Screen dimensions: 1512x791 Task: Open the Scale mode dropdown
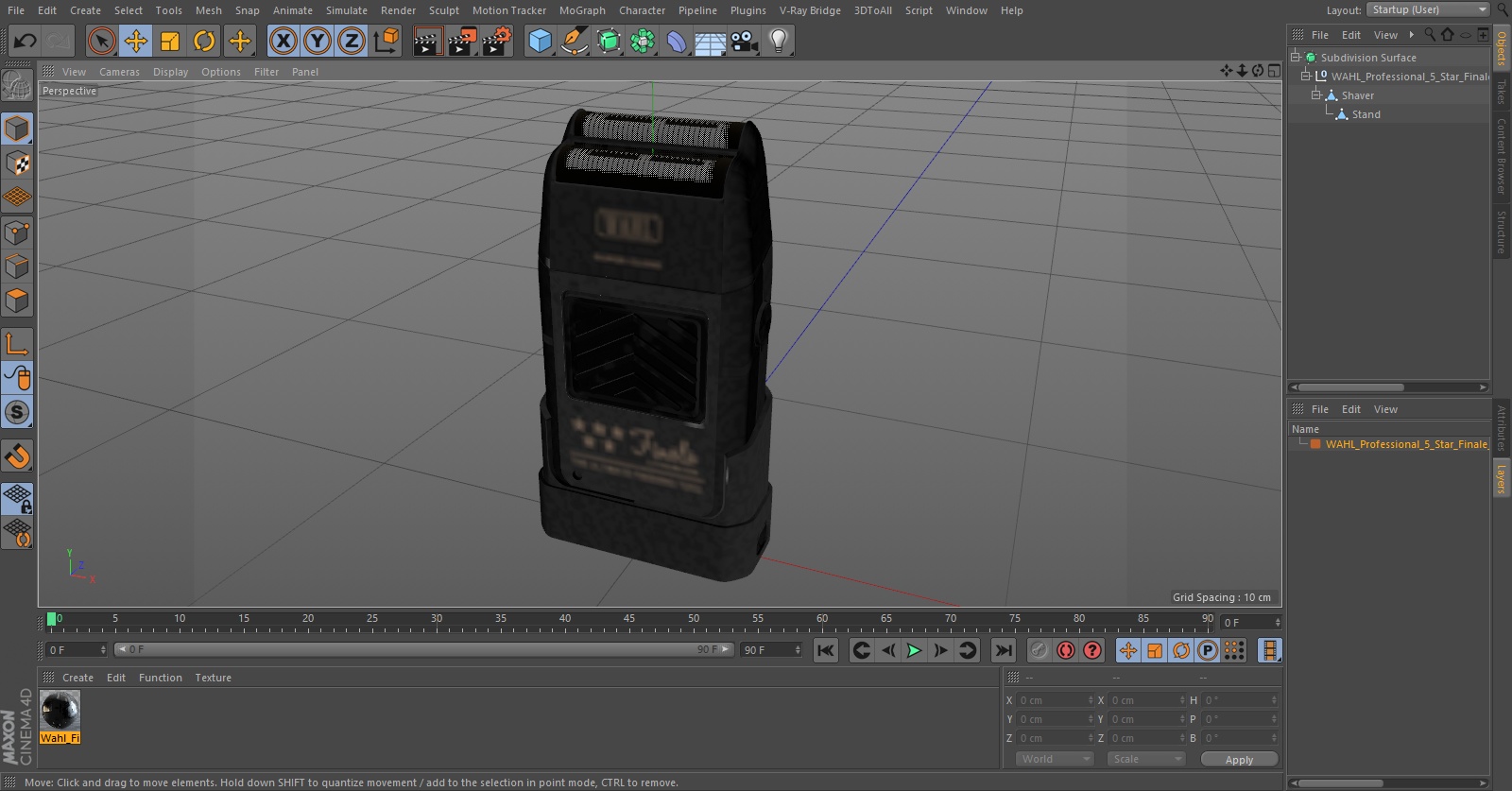tap(1145, 759)
